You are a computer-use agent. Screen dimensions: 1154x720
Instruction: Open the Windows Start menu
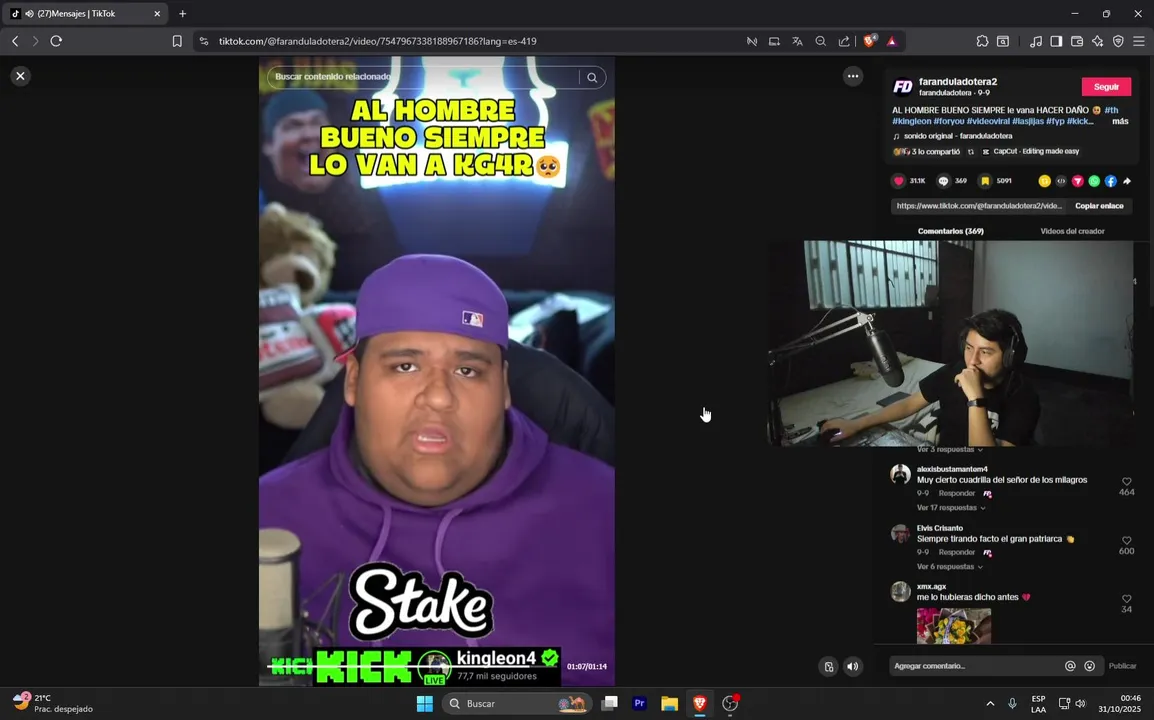pyautogui.click(x=425, y=704)
